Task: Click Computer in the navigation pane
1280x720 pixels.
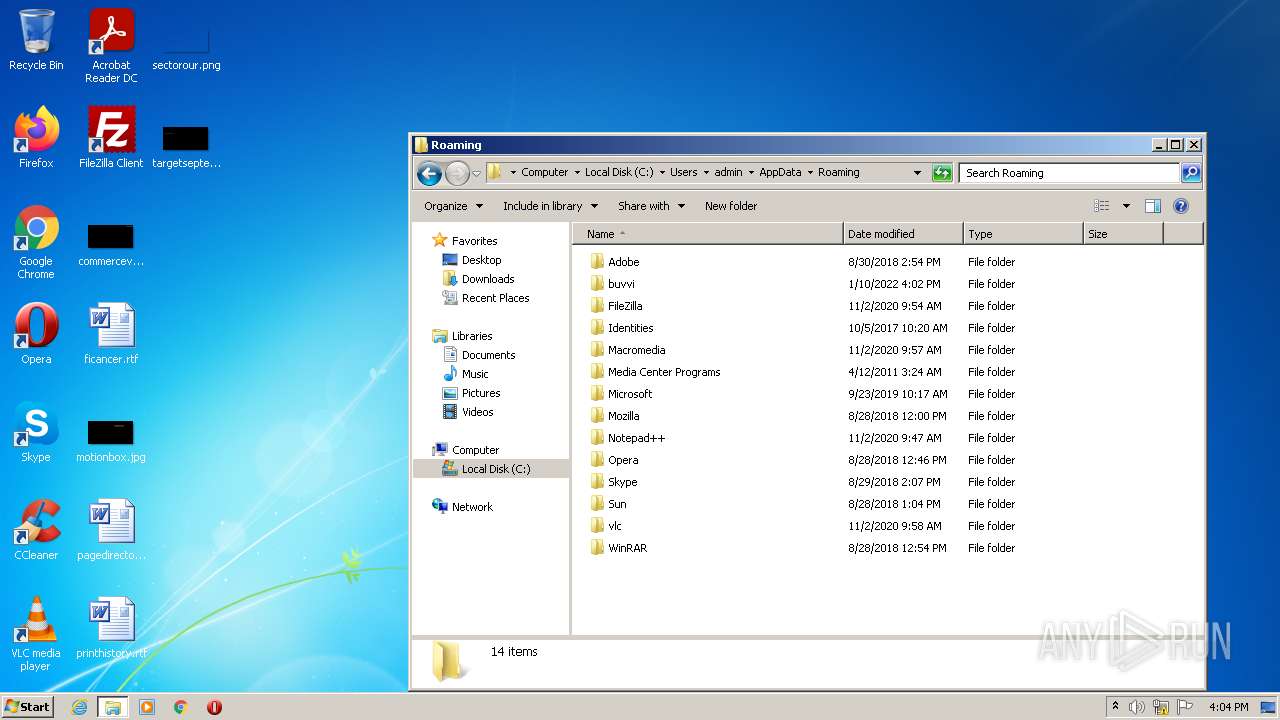Action: tap(475, 450)
